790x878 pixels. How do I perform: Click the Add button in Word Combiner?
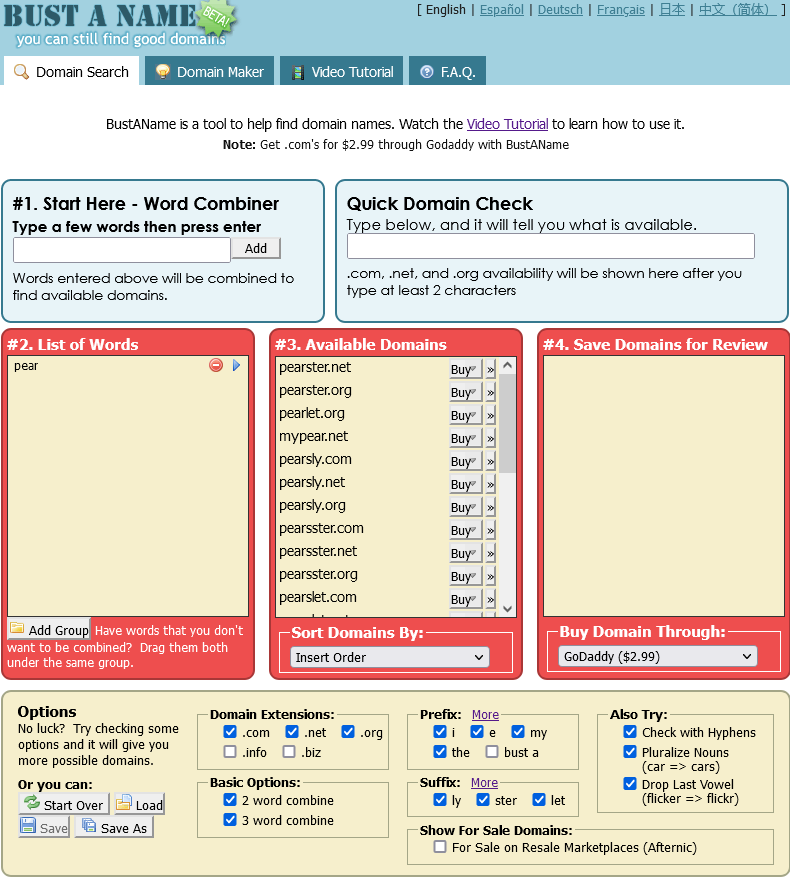[255, 248]
